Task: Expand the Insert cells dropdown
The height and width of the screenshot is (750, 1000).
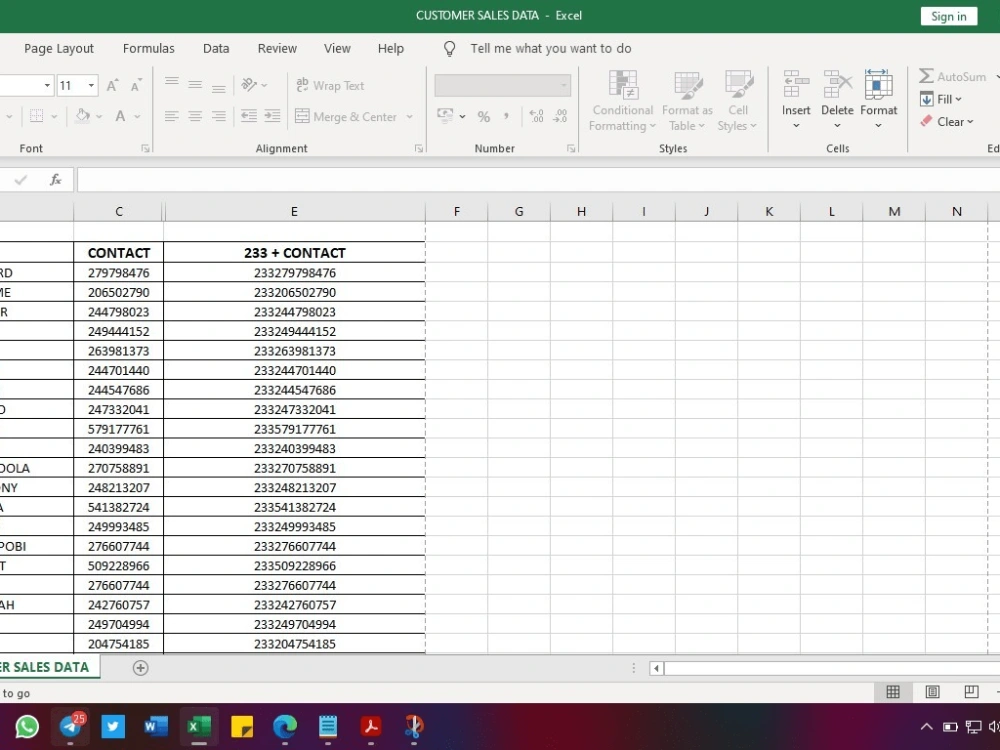Action: point(796,125)
